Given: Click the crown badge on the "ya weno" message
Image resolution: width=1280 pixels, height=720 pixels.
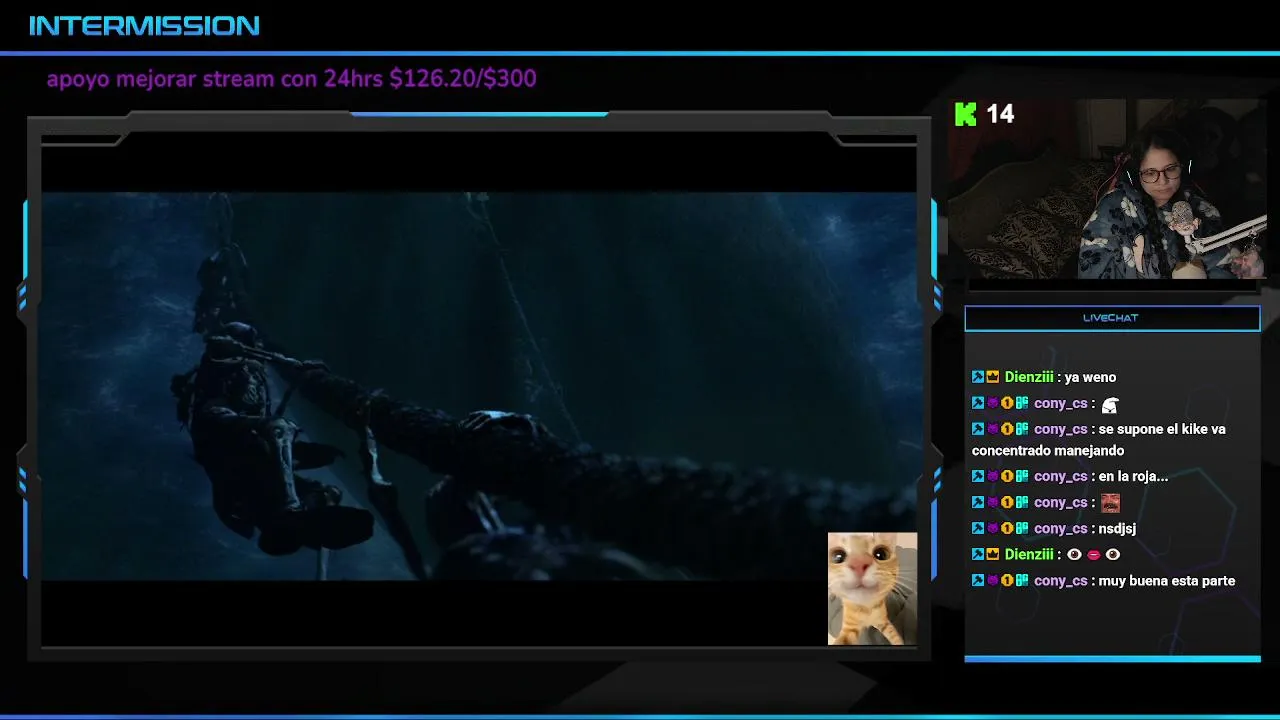Looking at the screenshot, I should click(993, 377).
